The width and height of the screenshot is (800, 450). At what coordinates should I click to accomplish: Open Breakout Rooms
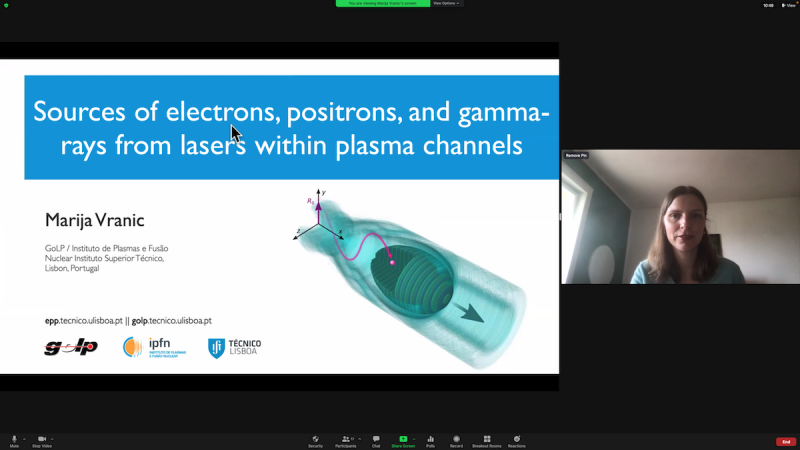point(487,440)
